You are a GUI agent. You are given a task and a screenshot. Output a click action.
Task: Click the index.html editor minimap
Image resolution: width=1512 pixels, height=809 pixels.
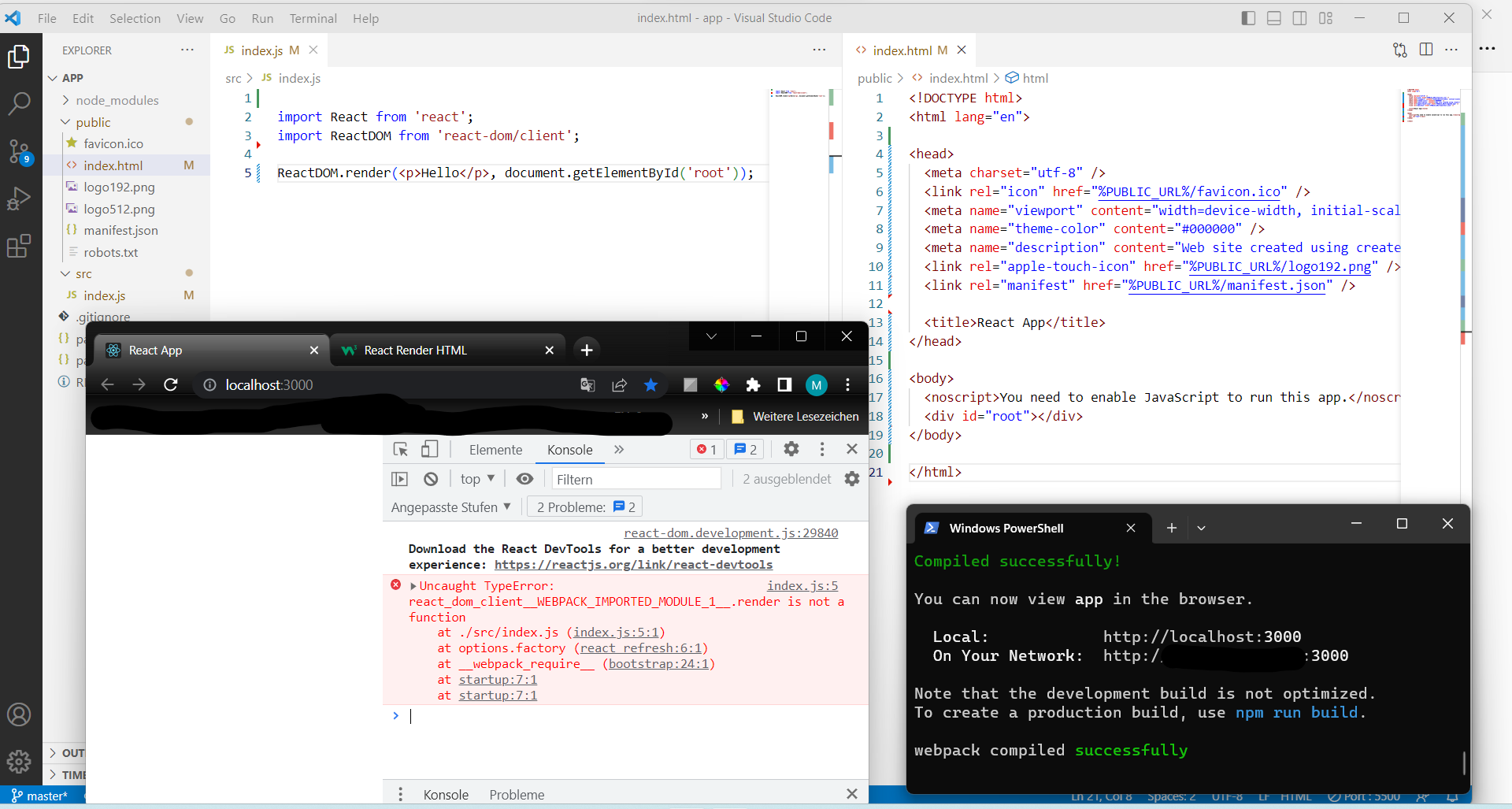coord(1433,106)
